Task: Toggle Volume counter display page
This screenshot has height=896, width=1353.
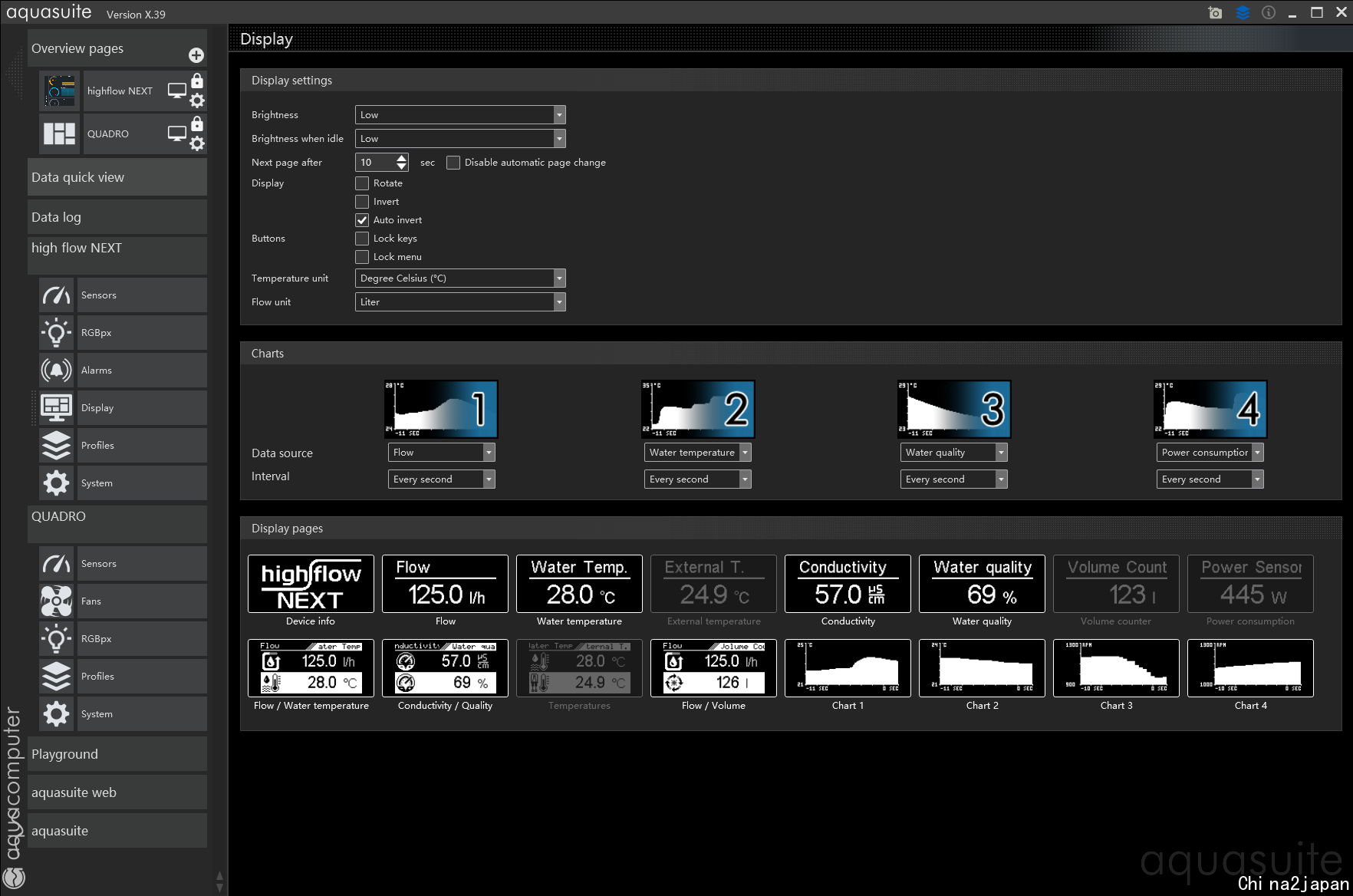Action: [x=1116, y=584]
